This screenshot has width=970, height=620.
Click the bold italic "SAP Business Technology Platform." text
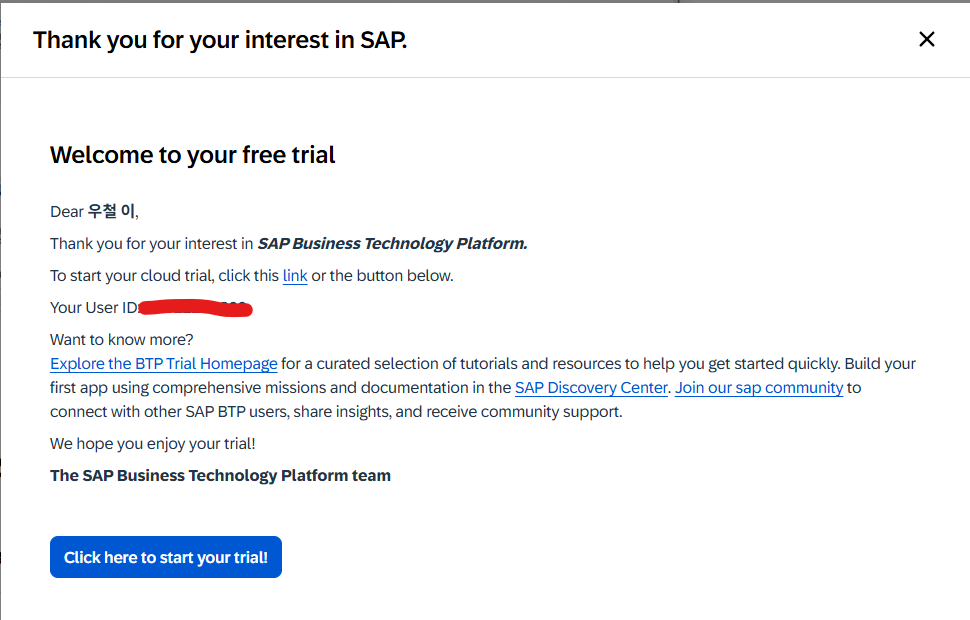(x=392, y=244)
